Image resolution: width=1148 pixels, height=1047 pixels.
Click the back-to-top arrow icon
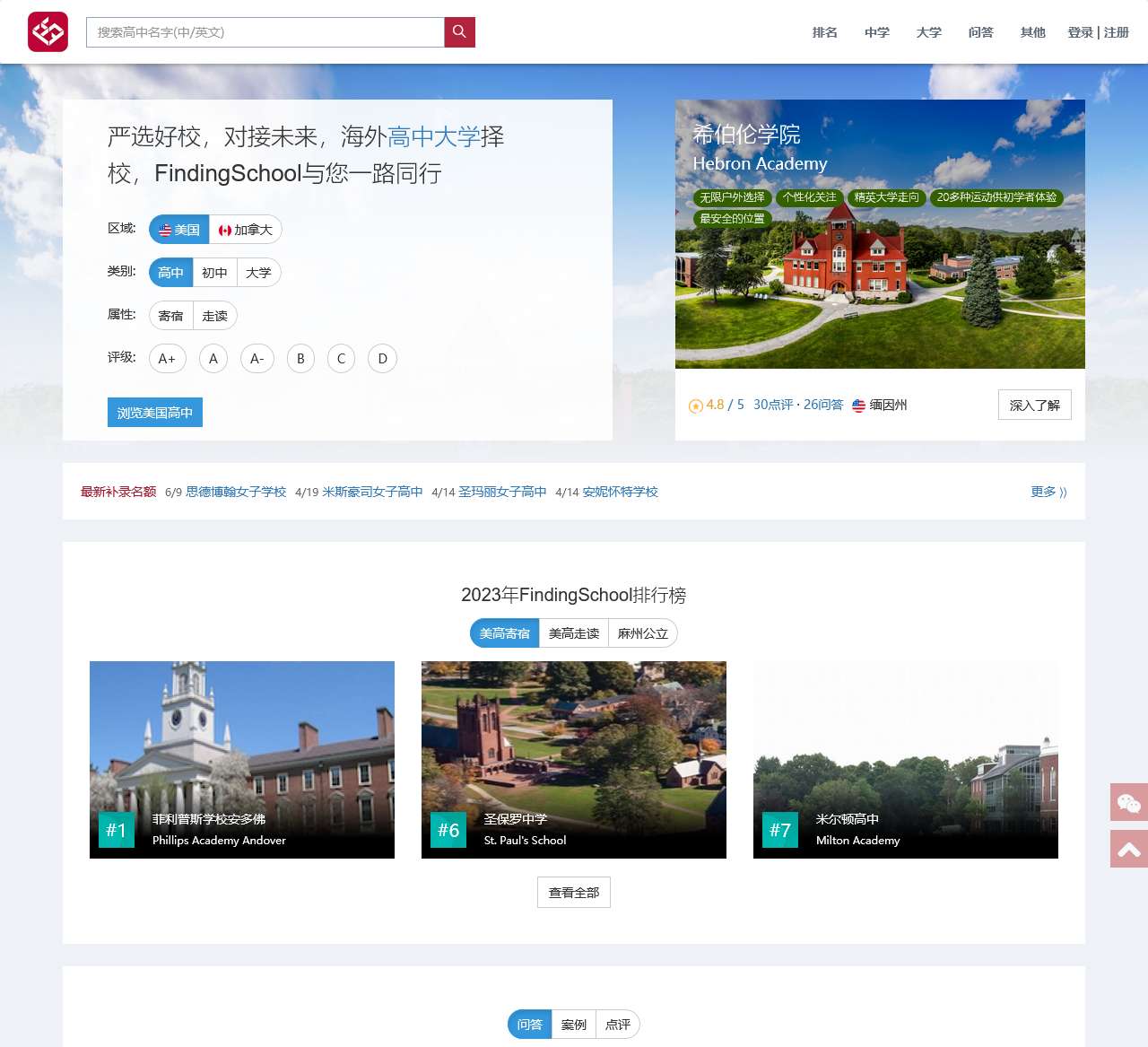[x=1129, y=848]
